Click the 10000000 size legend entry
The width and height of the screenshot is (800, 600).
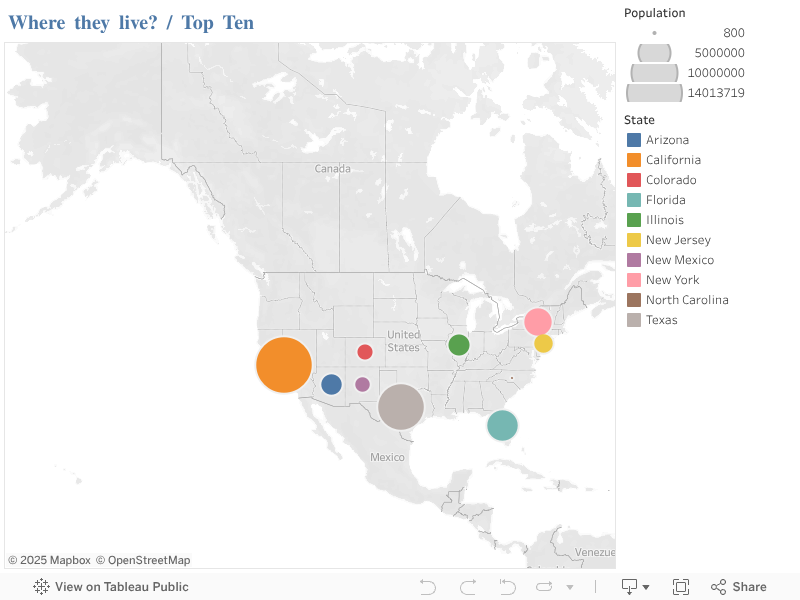point(687,73)
